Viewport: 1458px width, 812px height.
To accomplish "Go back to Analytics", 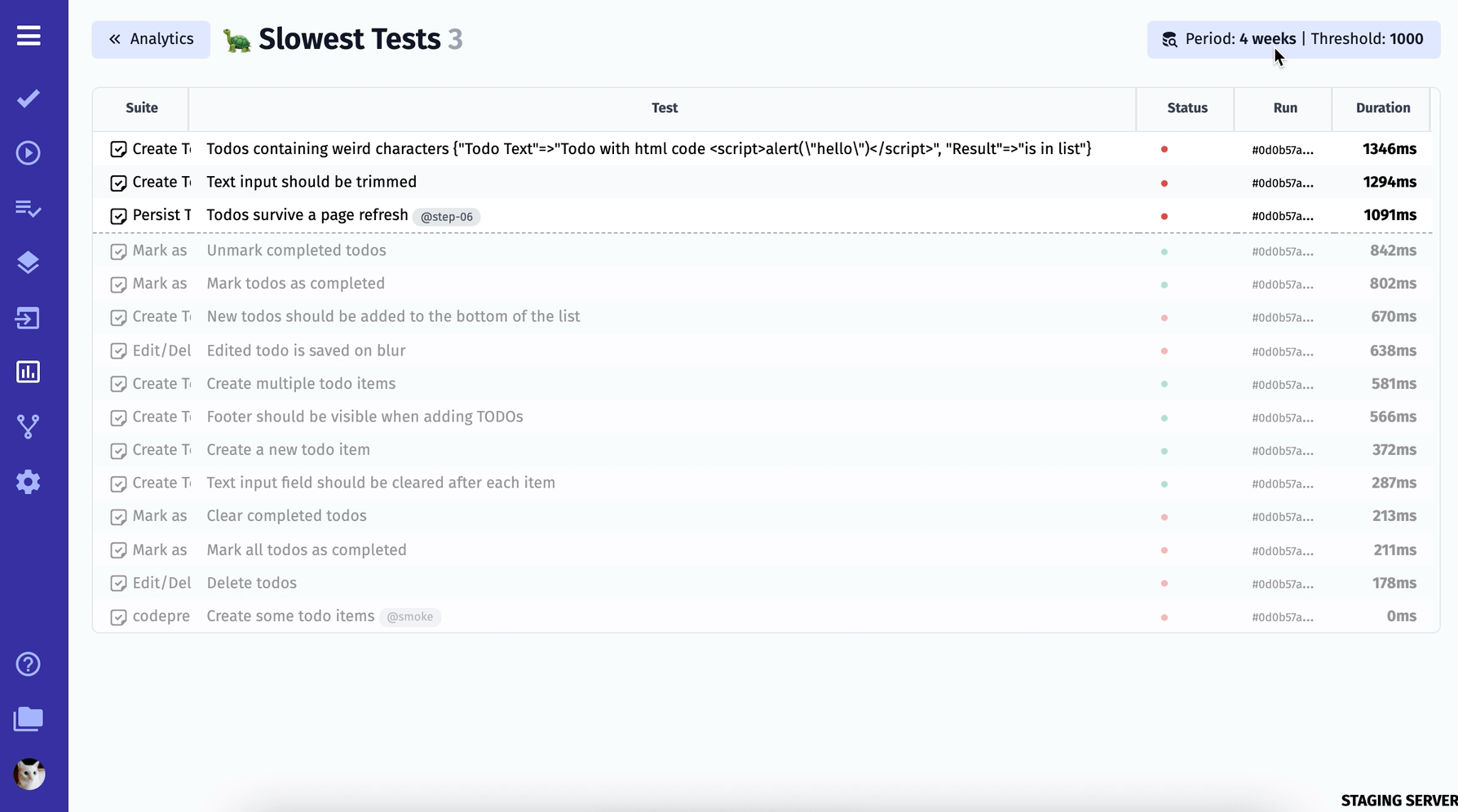I will [150, 38].
